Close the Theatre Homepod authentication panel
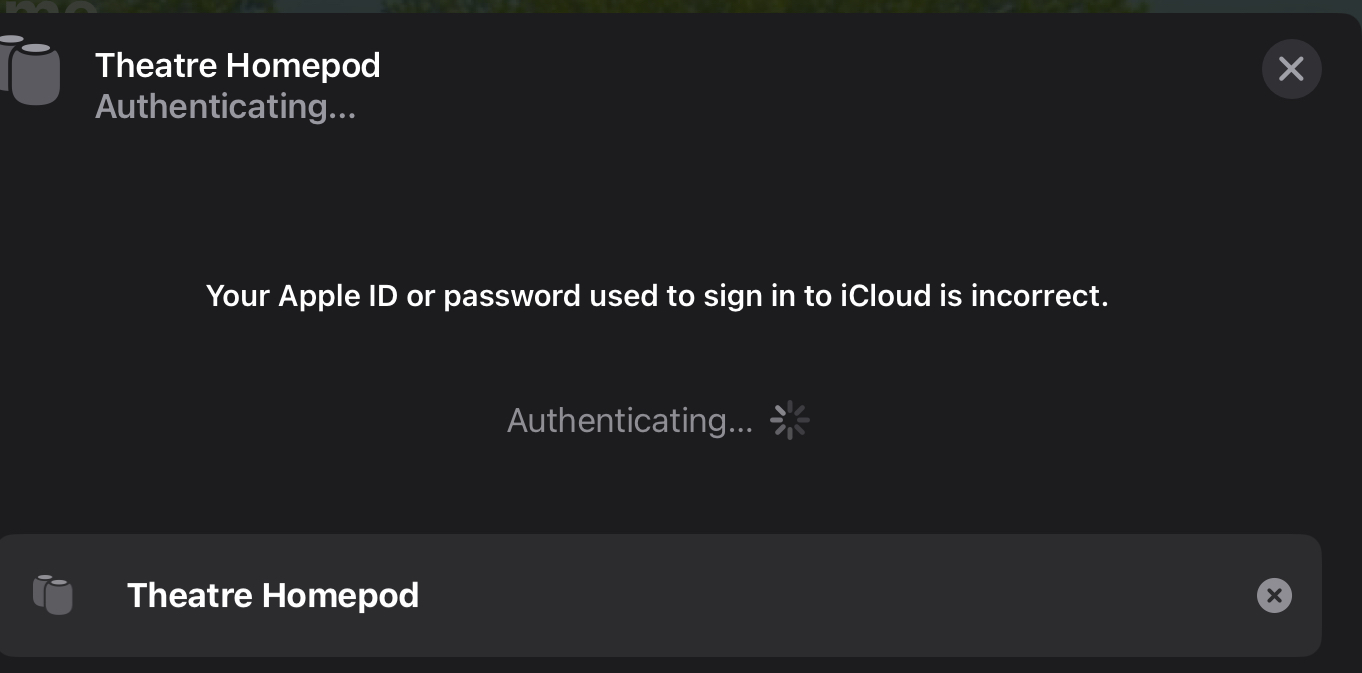The image size is (1362, 673). pos(1291,69)
